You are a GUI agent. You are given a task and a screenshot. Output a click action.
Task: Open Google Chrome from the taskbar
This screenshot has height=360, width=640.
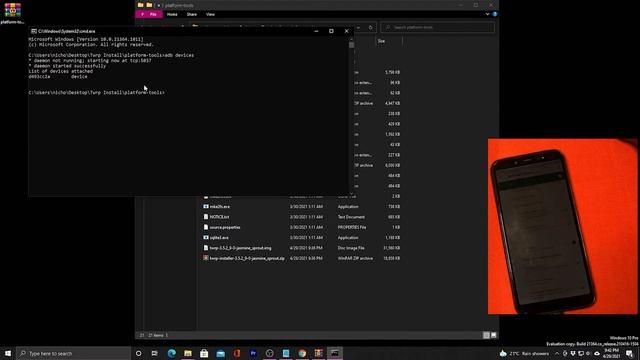(x=302, y=353)
